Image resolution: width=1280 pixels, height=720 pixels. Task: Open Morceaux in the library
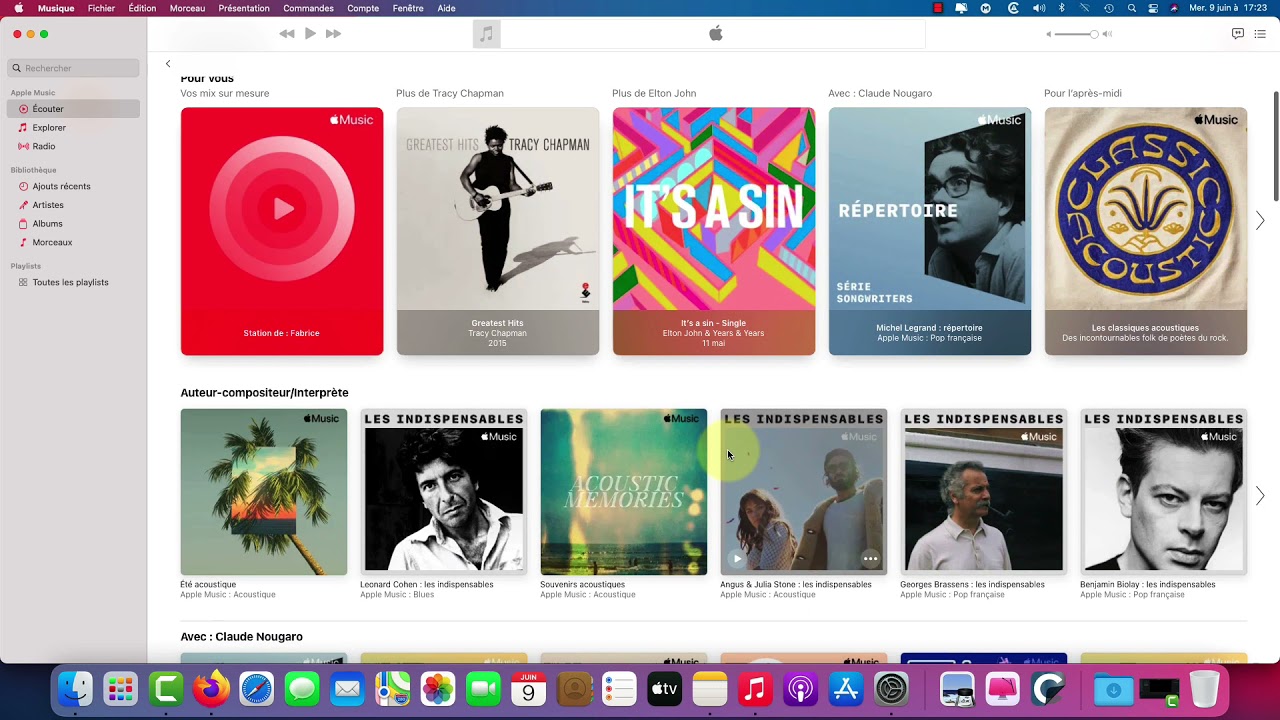74,242
